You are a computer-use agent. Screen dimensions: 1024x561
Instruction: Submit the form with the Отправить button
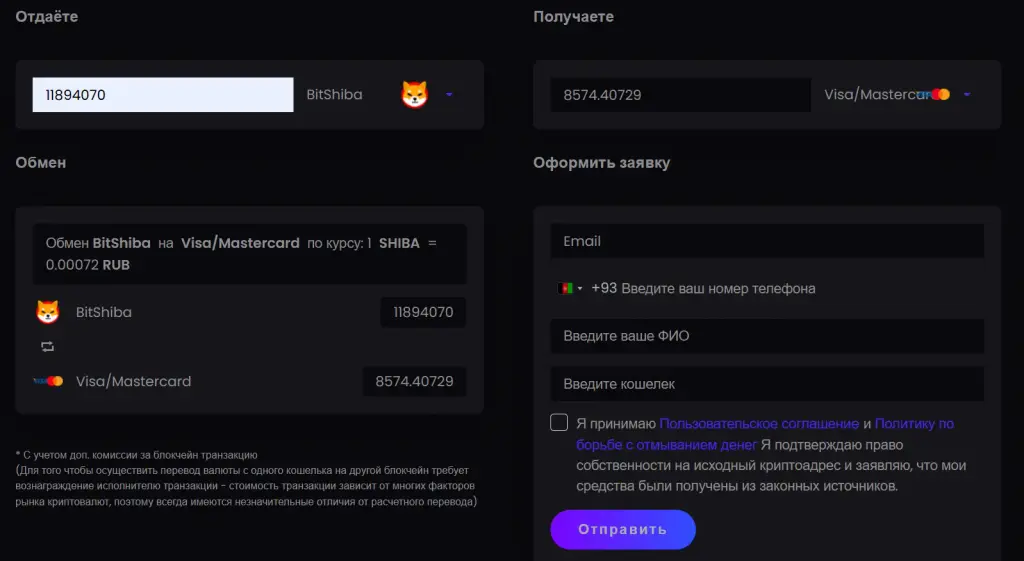[623, 529]
